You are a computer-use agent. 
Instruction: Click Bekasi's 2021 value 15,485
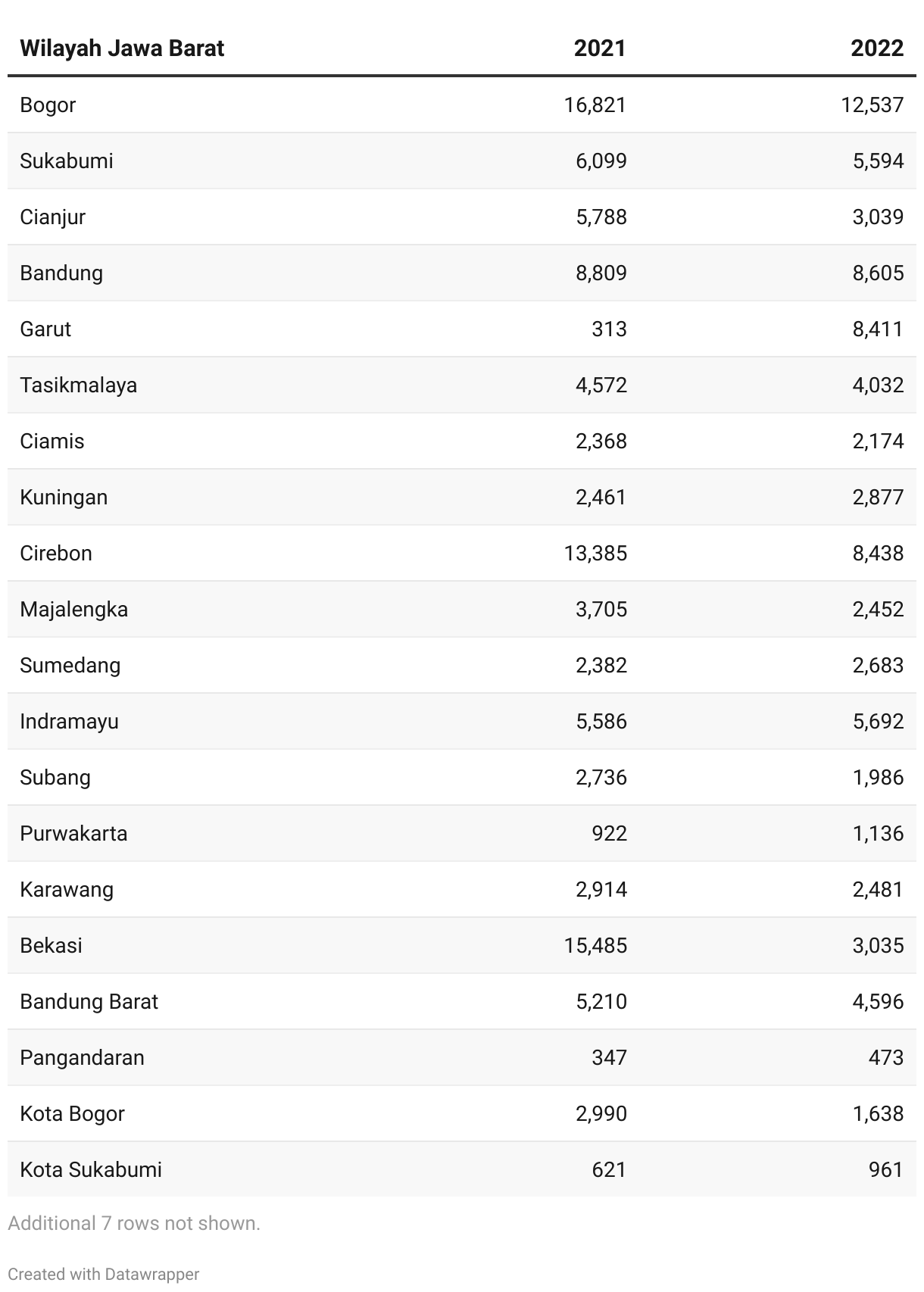(595, 945)
